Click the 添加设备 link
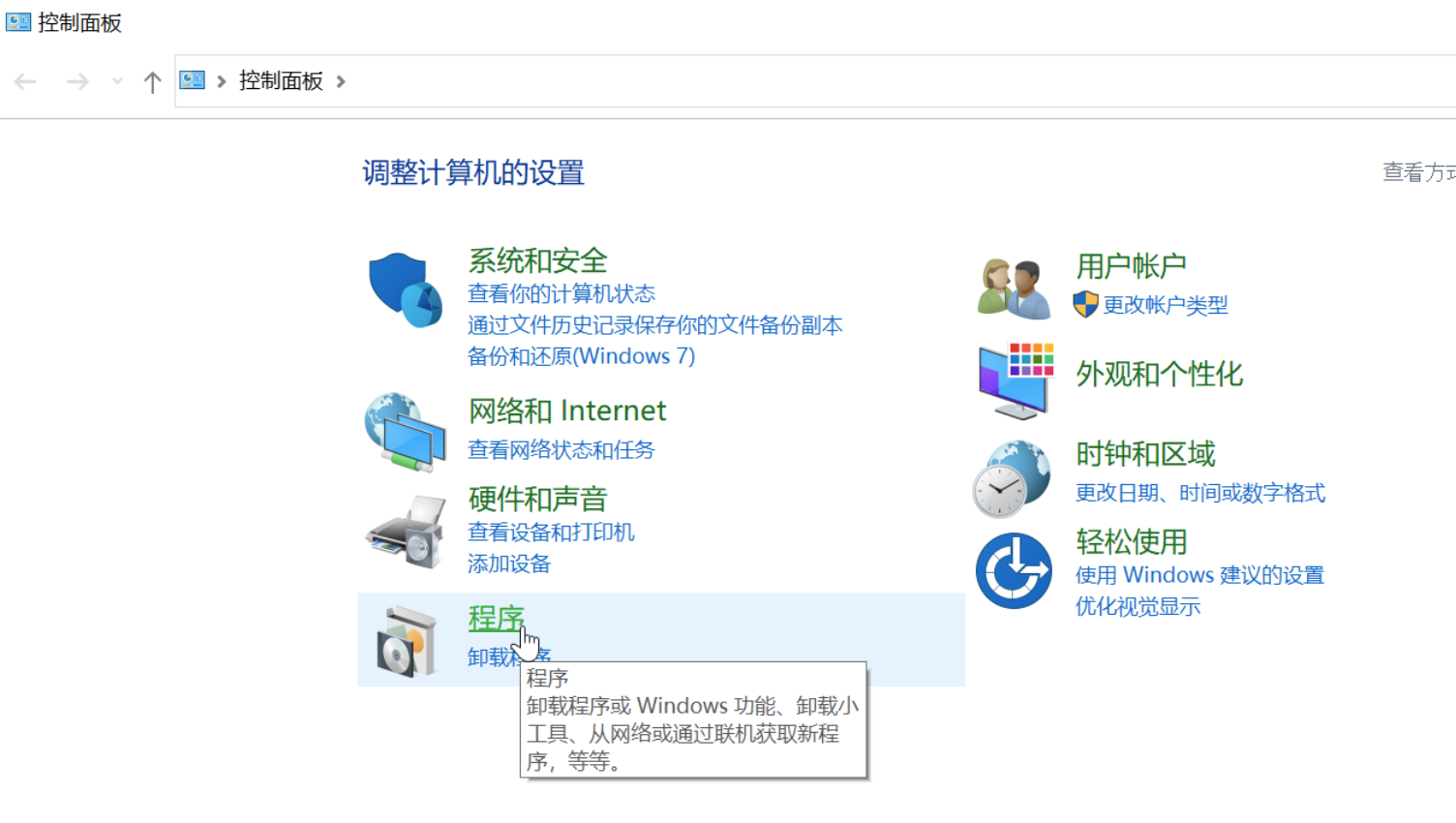The width and height of the screenshot is (1456, 823). coord(508,564)
